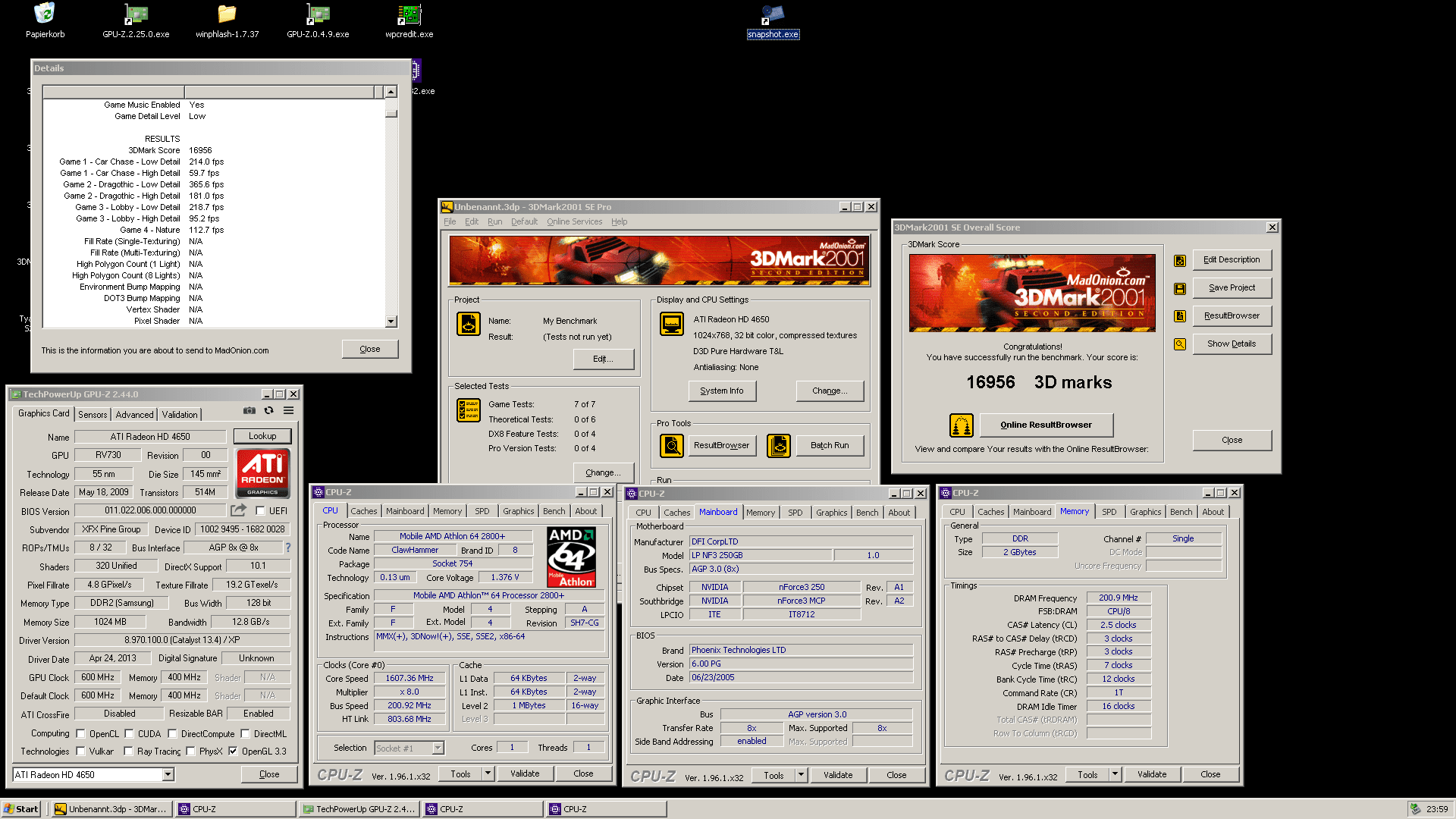Screen dimensions: 1456x819
Task: Click Validate in the Mainboard CPU-Z window
Action: point(838,775)
